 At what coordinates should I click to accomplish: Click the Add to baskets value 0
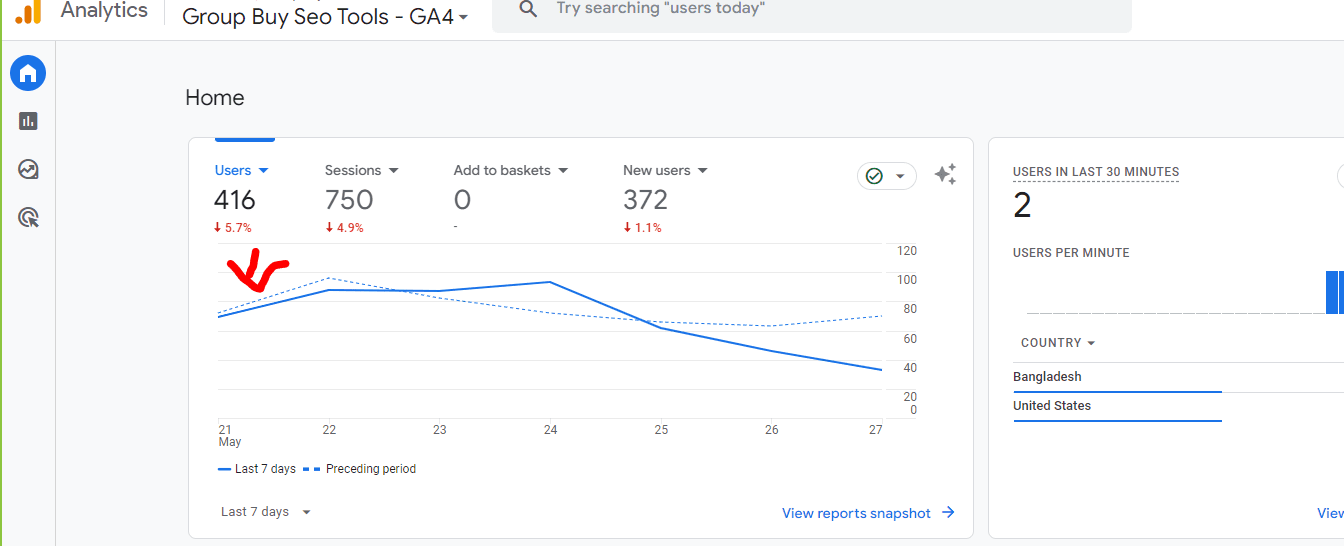coord(462,200)
